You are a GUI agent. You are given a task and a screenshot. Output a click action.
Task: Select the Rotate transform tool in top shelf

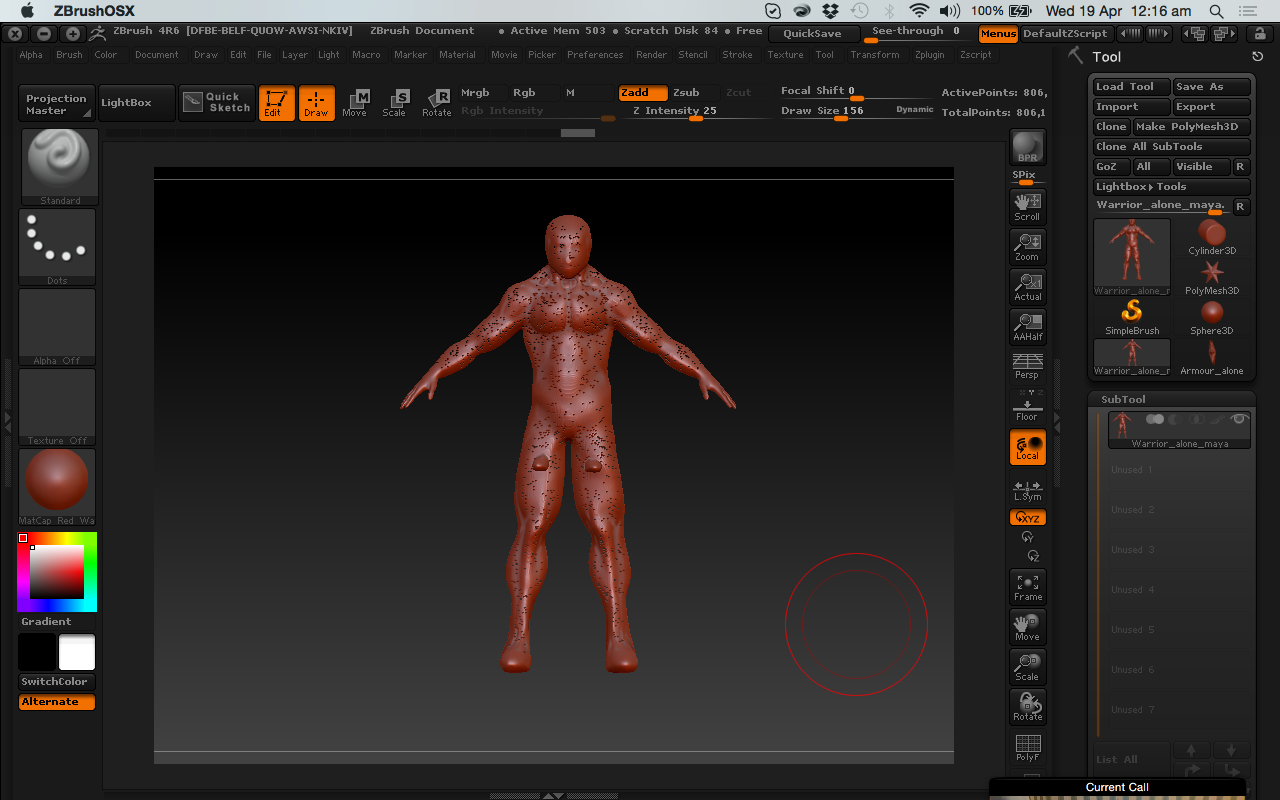point(437,103)
